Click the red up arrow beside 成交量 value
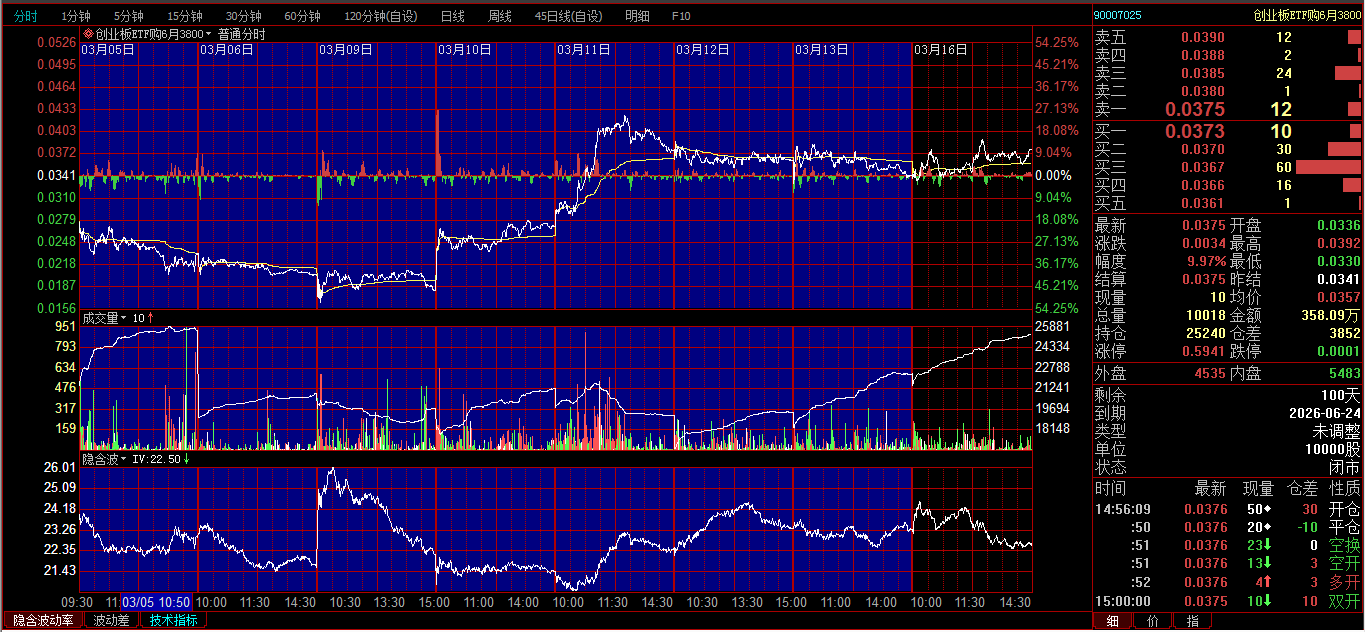Screen dimensions: 1365x632 (x=150, y=318)
